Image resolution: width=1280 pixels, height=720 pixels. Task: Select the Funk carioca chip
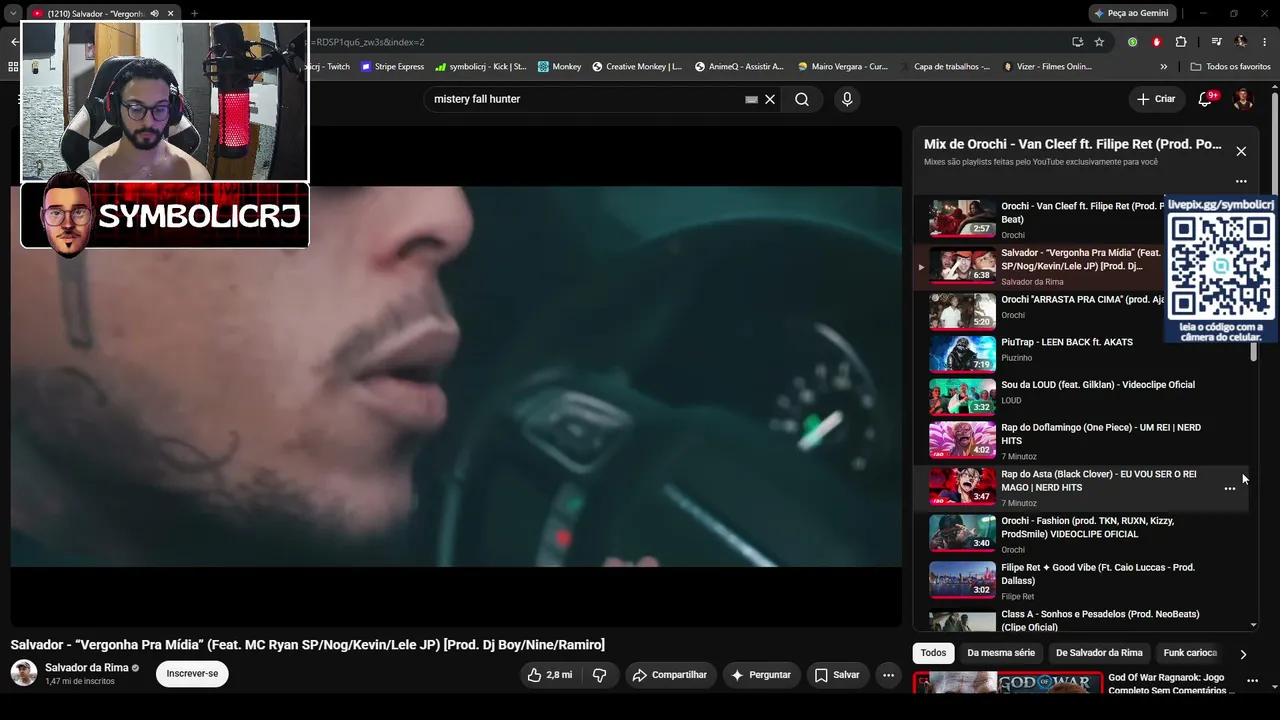pyautogui.click(x=1190, y=653)
